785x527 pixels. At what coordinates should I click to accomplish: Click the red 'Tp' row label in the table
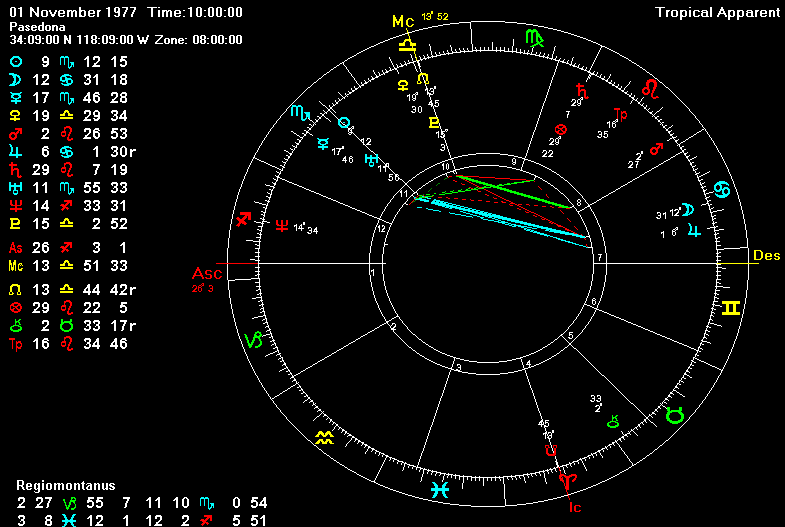(16, 345)
